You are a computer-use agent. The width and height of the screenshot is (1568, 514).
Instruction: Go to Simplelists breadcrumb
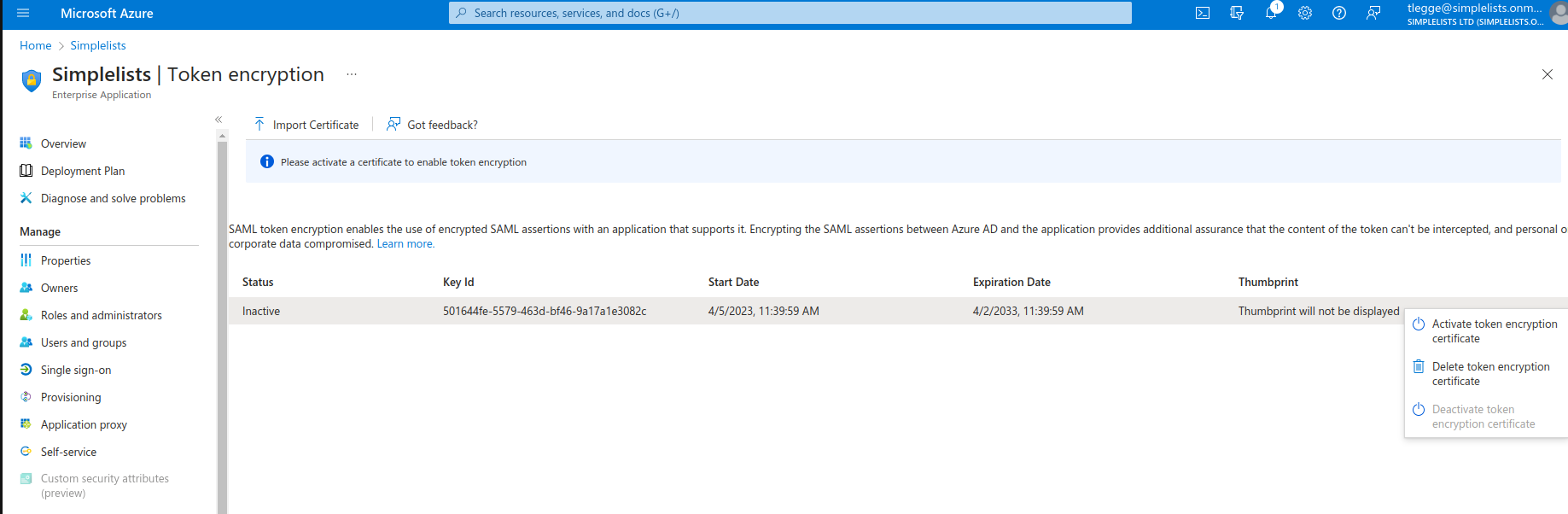98,45
